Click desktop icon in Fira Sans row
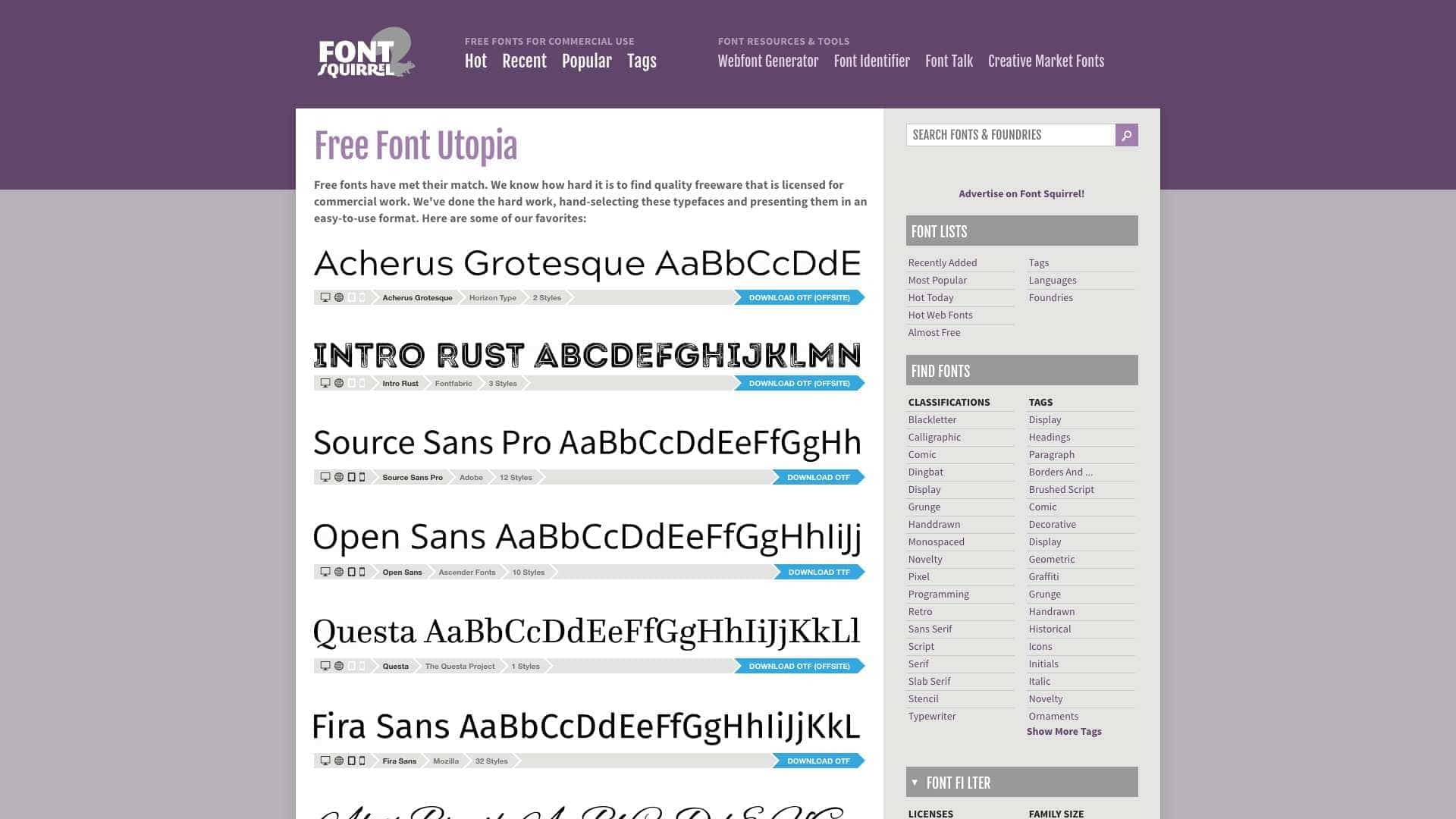The width and height of the screenshot is (1456, 819). [325, 761]
